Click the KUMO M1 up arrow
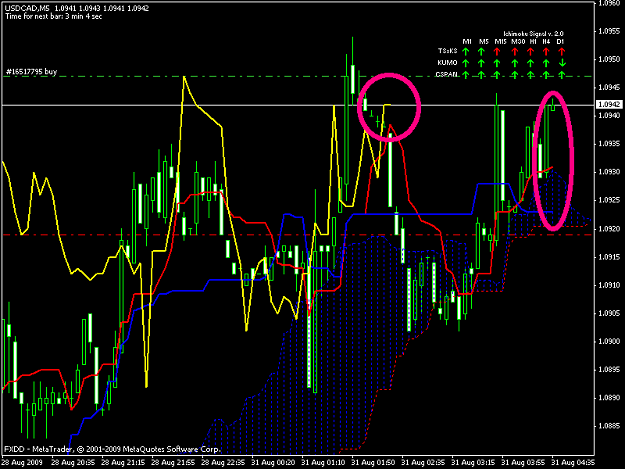The image size is (625, 469). coord(466,63)
